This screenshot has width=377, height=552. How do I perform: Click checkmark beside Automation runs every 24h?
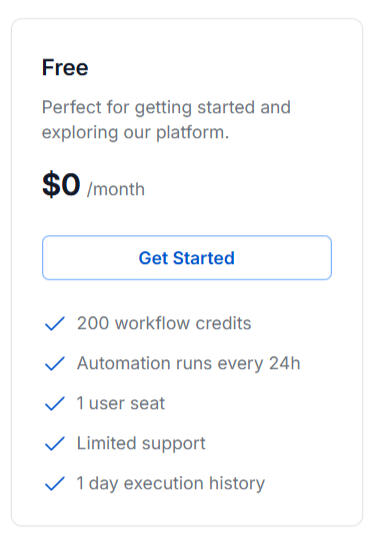click(x=55, y=363)
